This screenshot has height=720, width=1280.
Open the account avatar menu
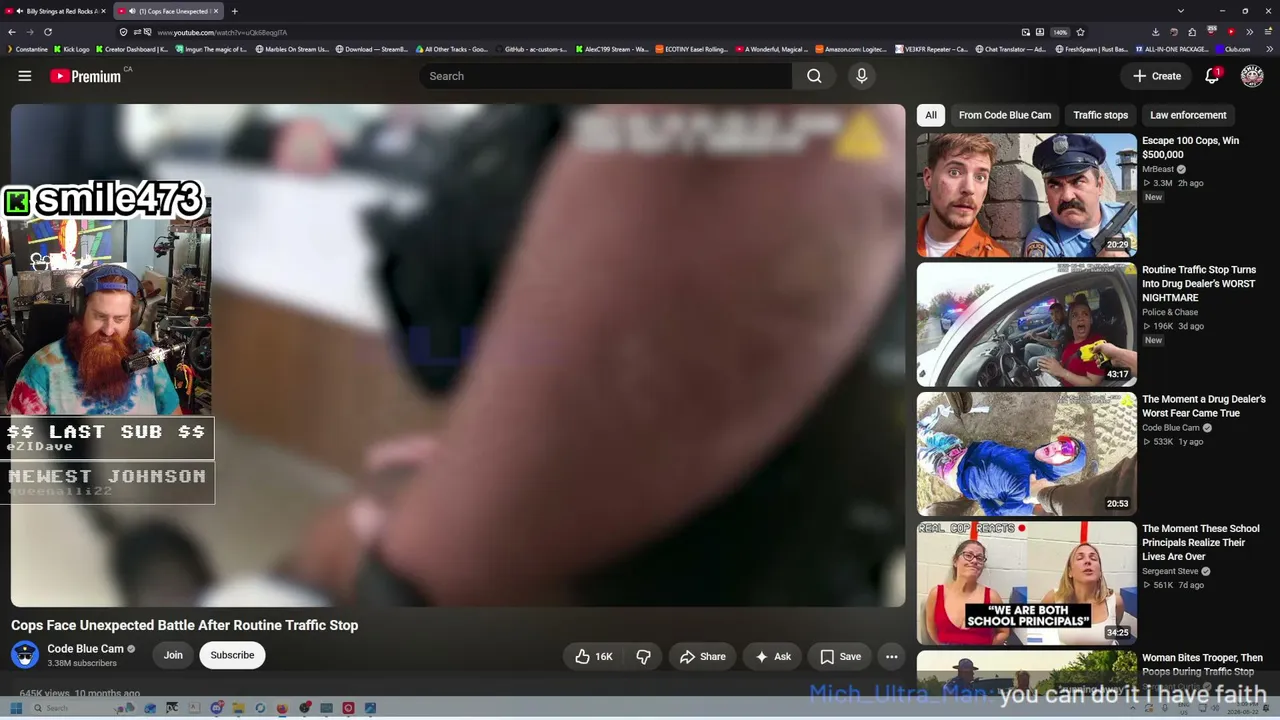click(x=1252, y=76)
